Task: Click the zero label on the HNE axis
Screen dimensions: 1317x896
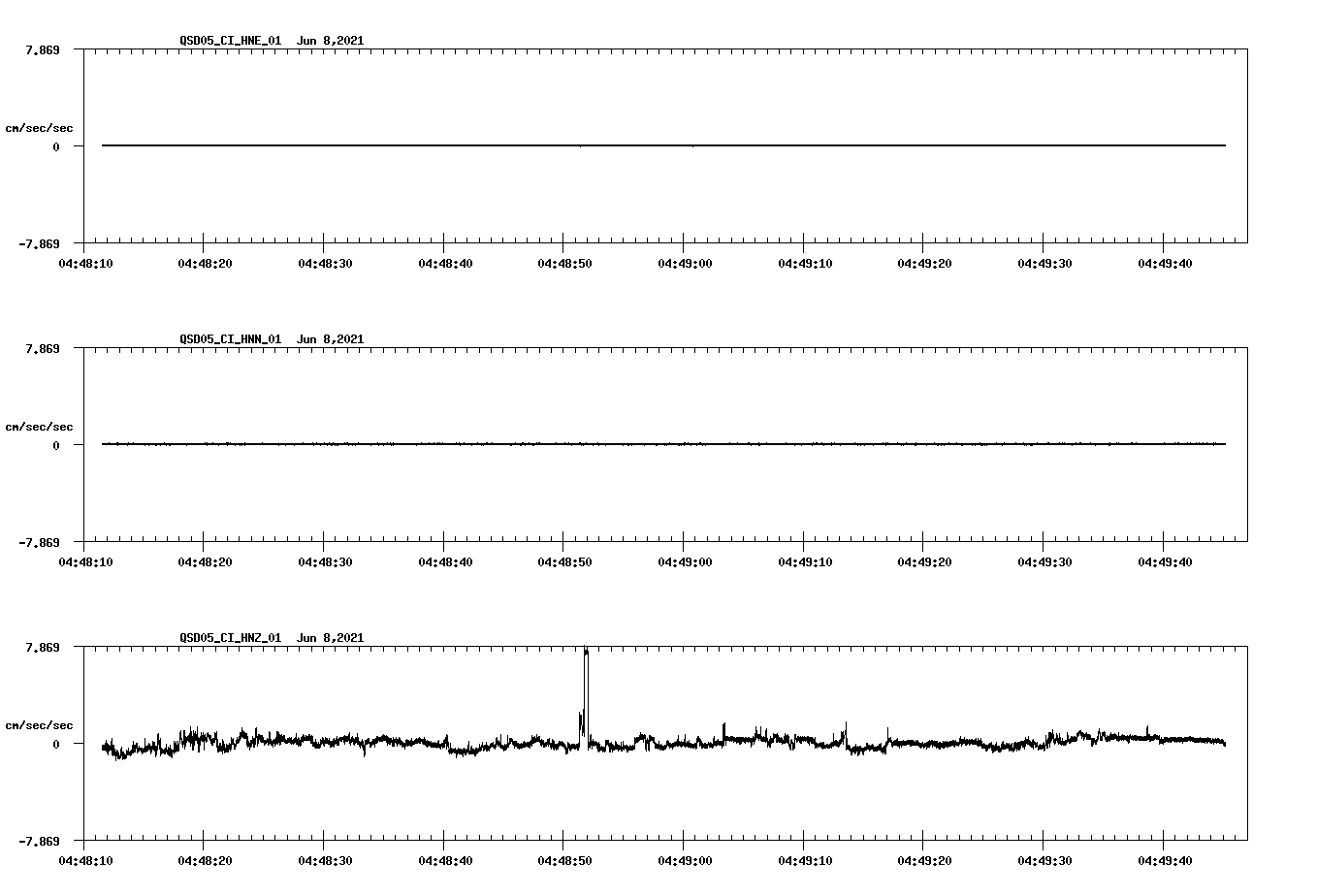Action: pyautogui.click(x=56, y=146)
